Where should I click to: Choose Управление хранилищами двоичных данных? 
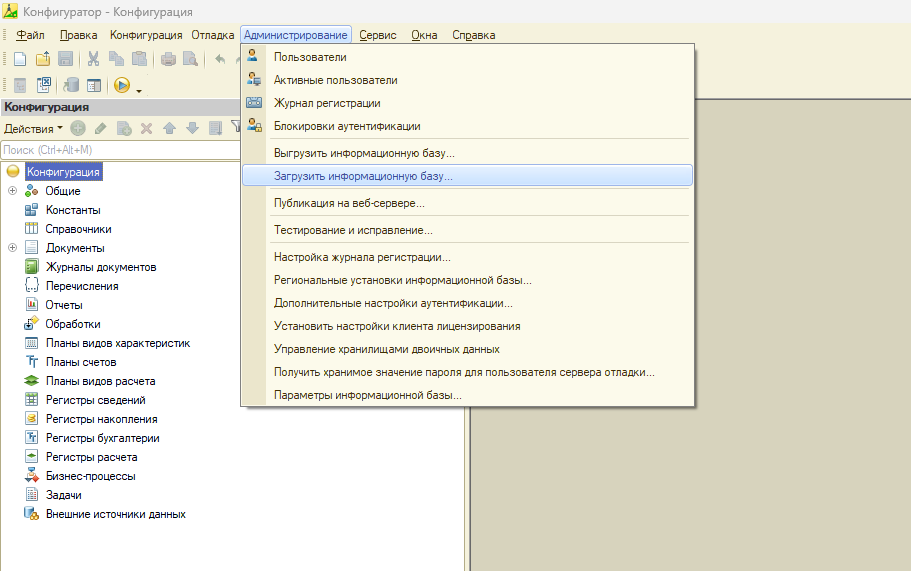click(x=467, y=349)
